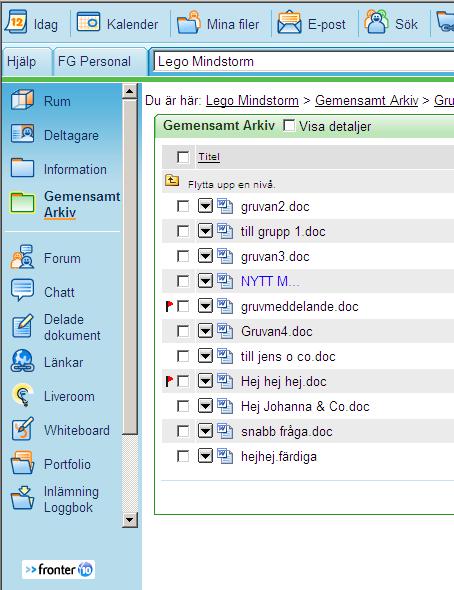Screen dimensions: 454x590
Task: Open the Rum menu item label
Action: pos(57,101)
